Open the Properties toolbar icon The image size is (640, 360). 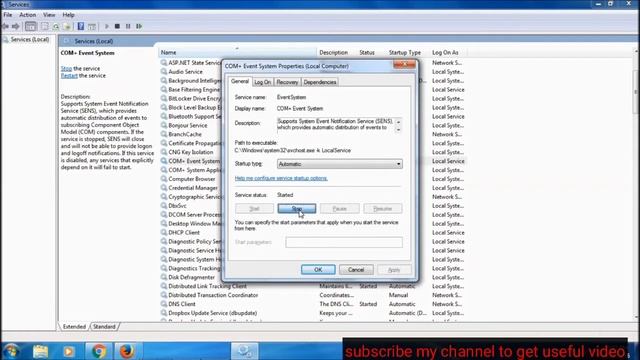44,27
